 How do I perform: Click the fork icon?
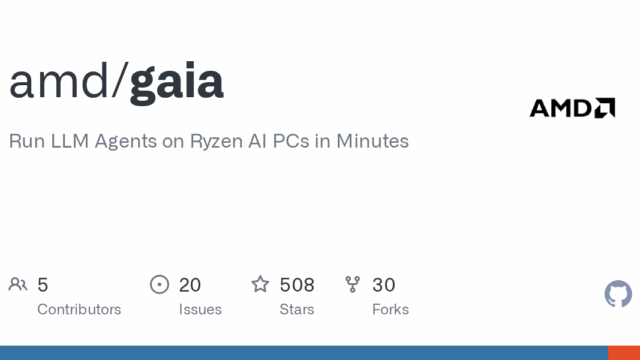pos(352,284)
